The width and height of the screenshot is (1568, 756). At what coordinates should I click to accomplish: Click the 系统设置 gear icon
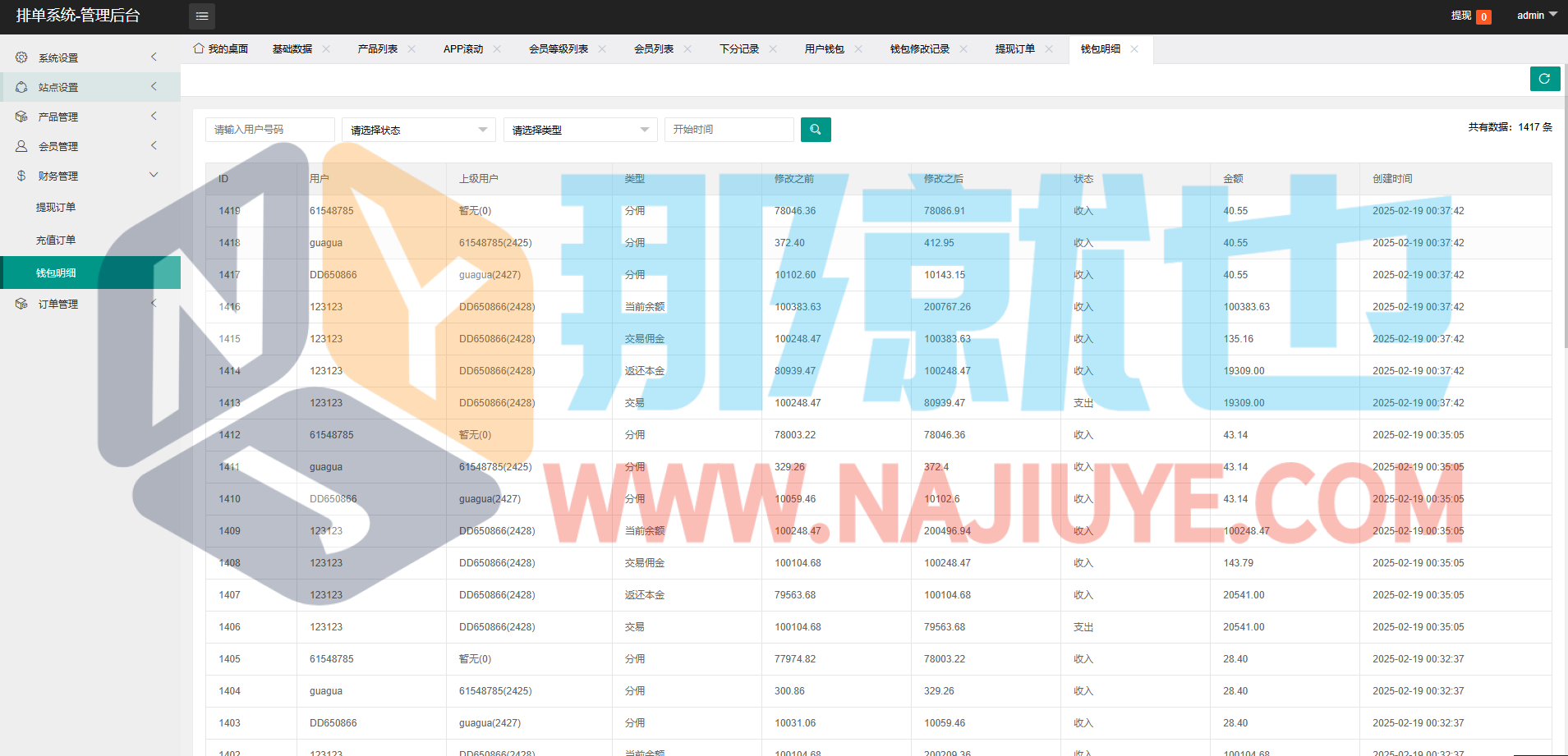click(x=21, y=57)
